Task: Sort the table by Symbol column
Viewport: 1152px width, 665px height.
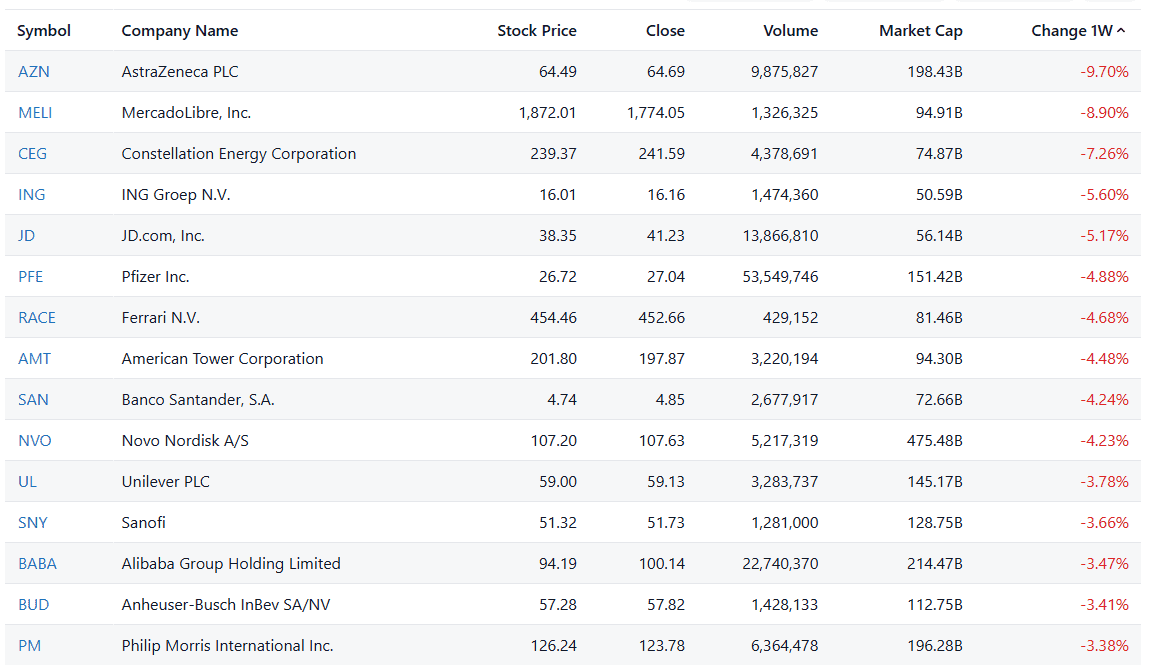Action: coord(44,31)
